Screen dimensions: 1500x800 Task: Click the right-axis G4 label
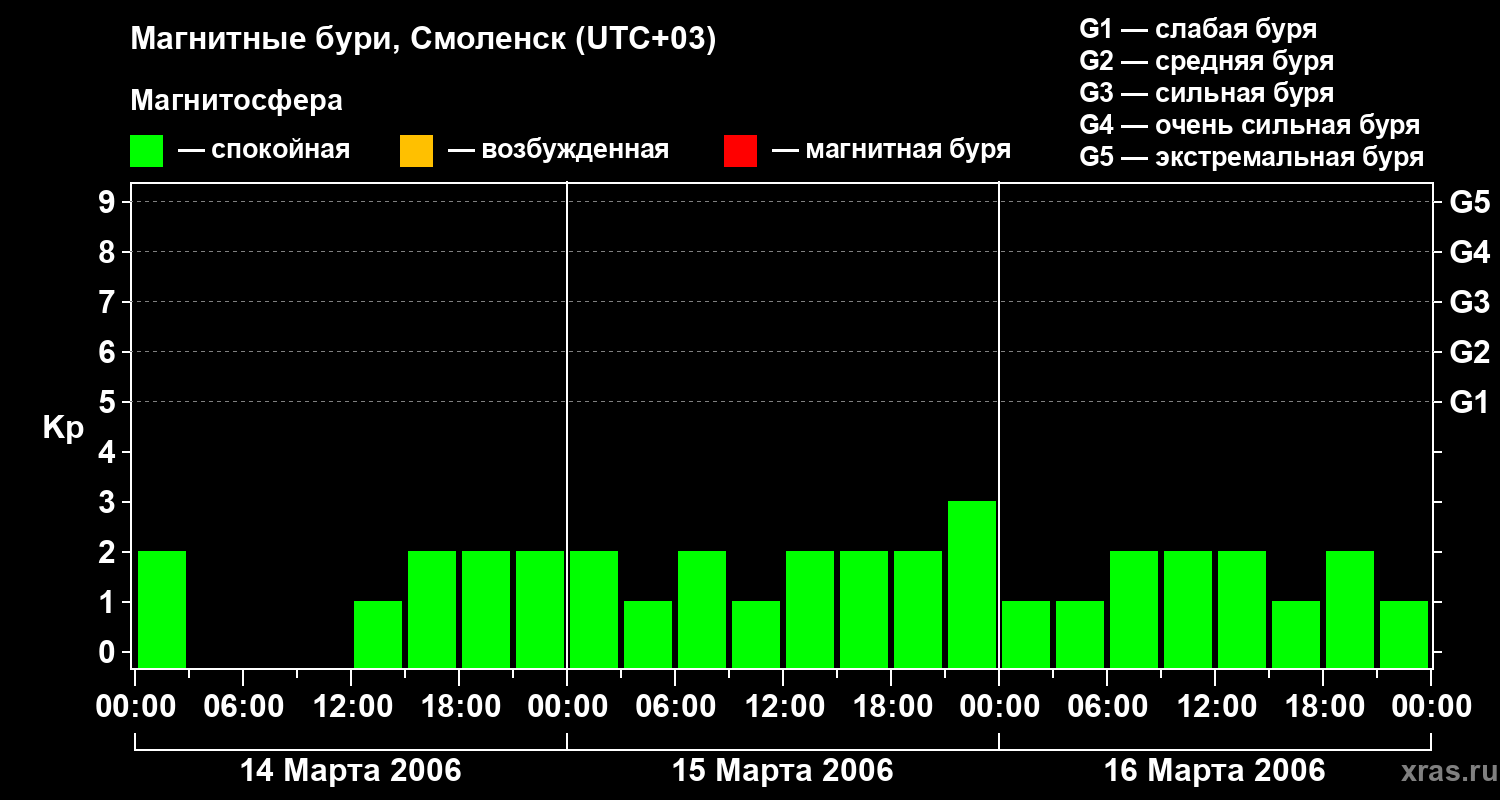coord(1469,253)
